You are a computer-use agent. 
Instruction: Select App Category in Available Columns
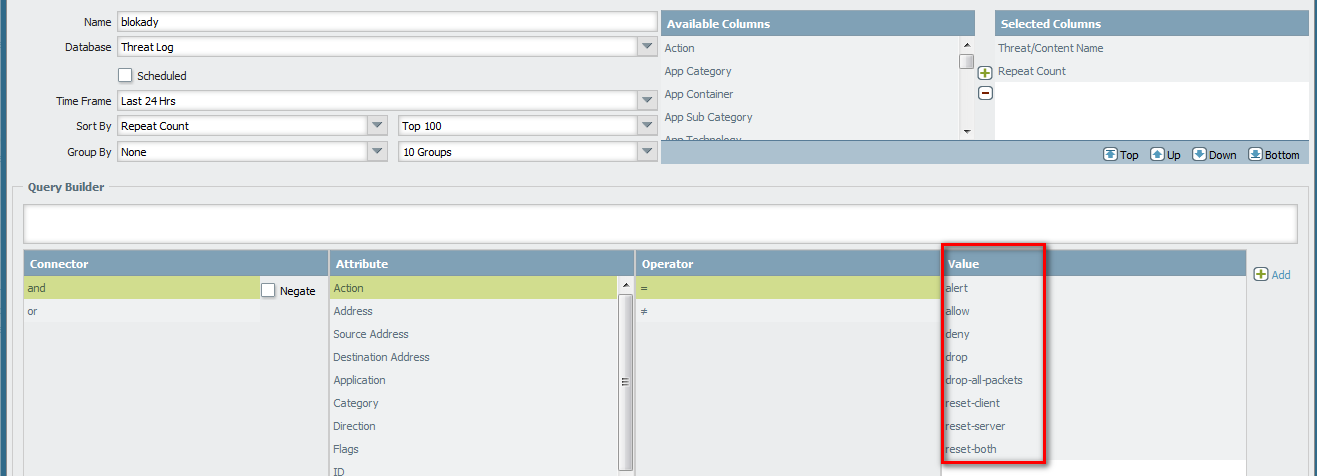810,71
